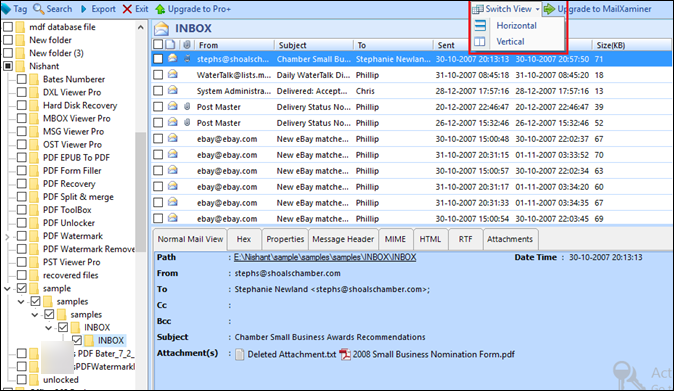Select the MBOX Viewer Pro folder
674x391 pixels.
(77, 119)
